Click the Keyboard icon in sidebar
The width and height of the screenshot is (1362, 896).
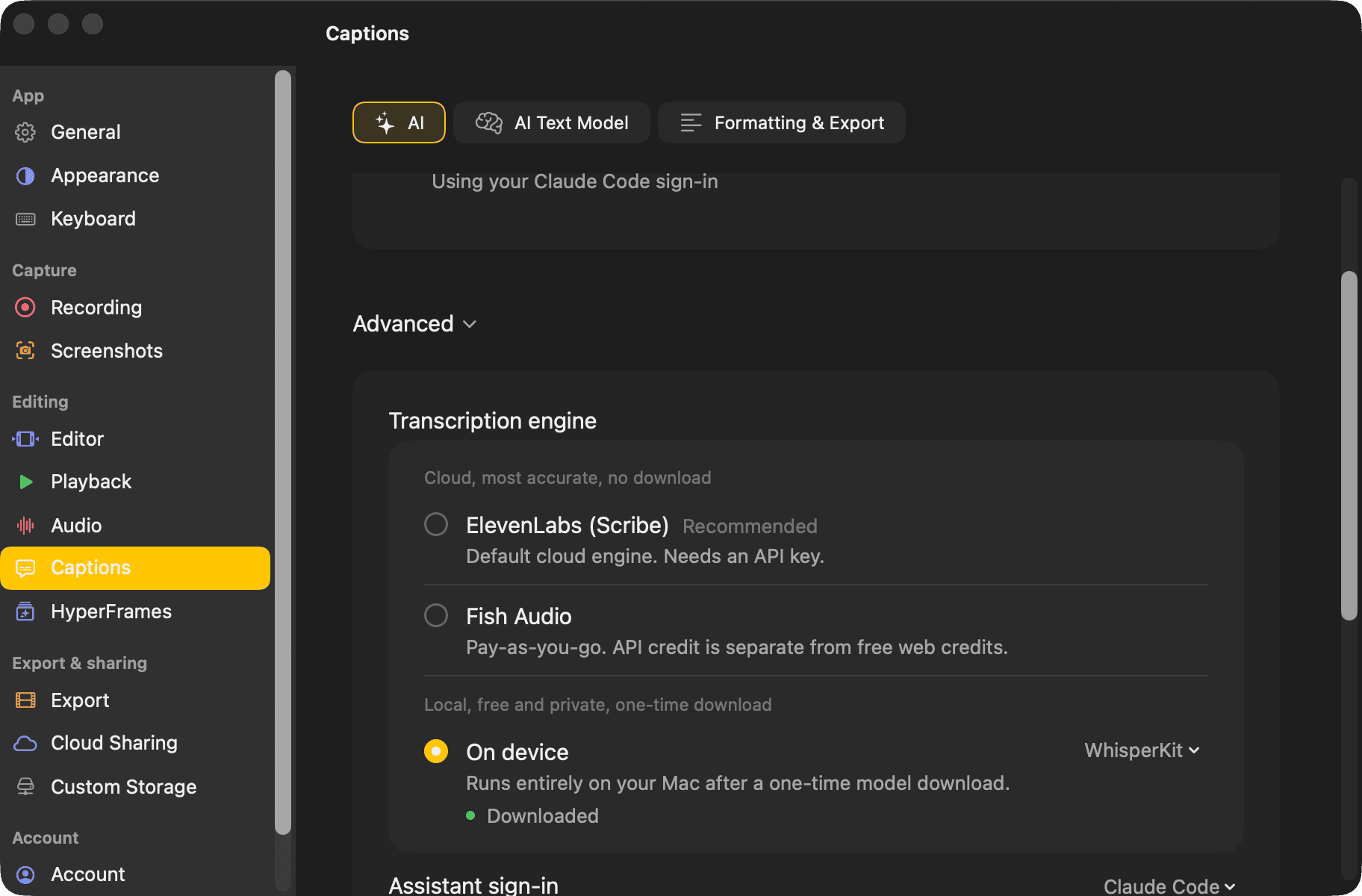click(25, 219)
